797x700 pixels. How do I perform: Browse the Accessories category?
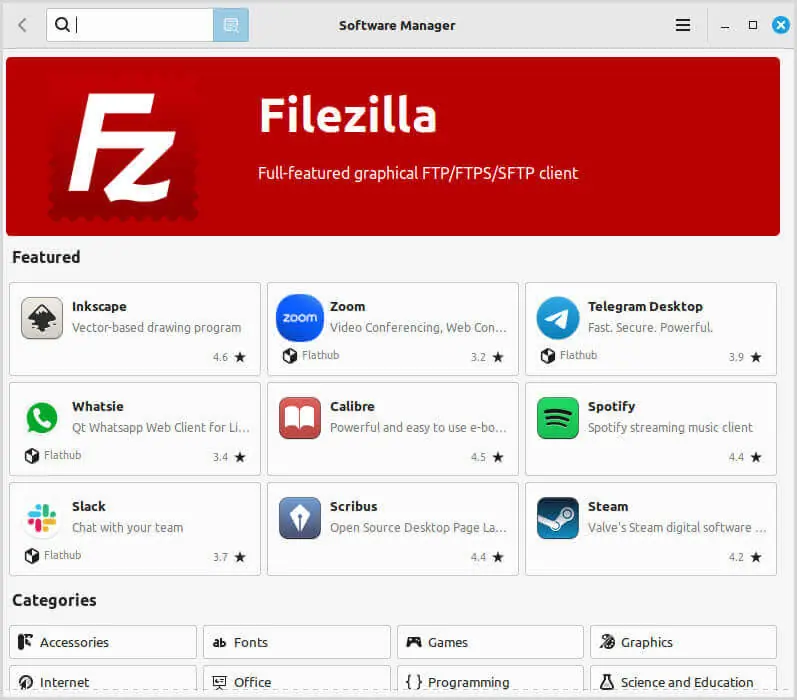(x=103, y=642)
